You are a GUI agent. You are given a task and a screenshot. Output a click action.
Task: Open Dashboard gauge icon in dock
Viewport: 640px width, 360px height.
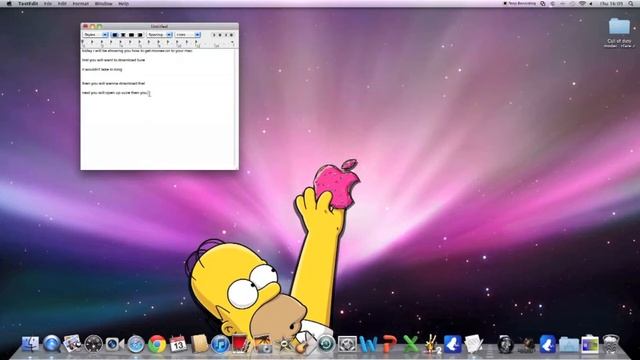[93, 344]
